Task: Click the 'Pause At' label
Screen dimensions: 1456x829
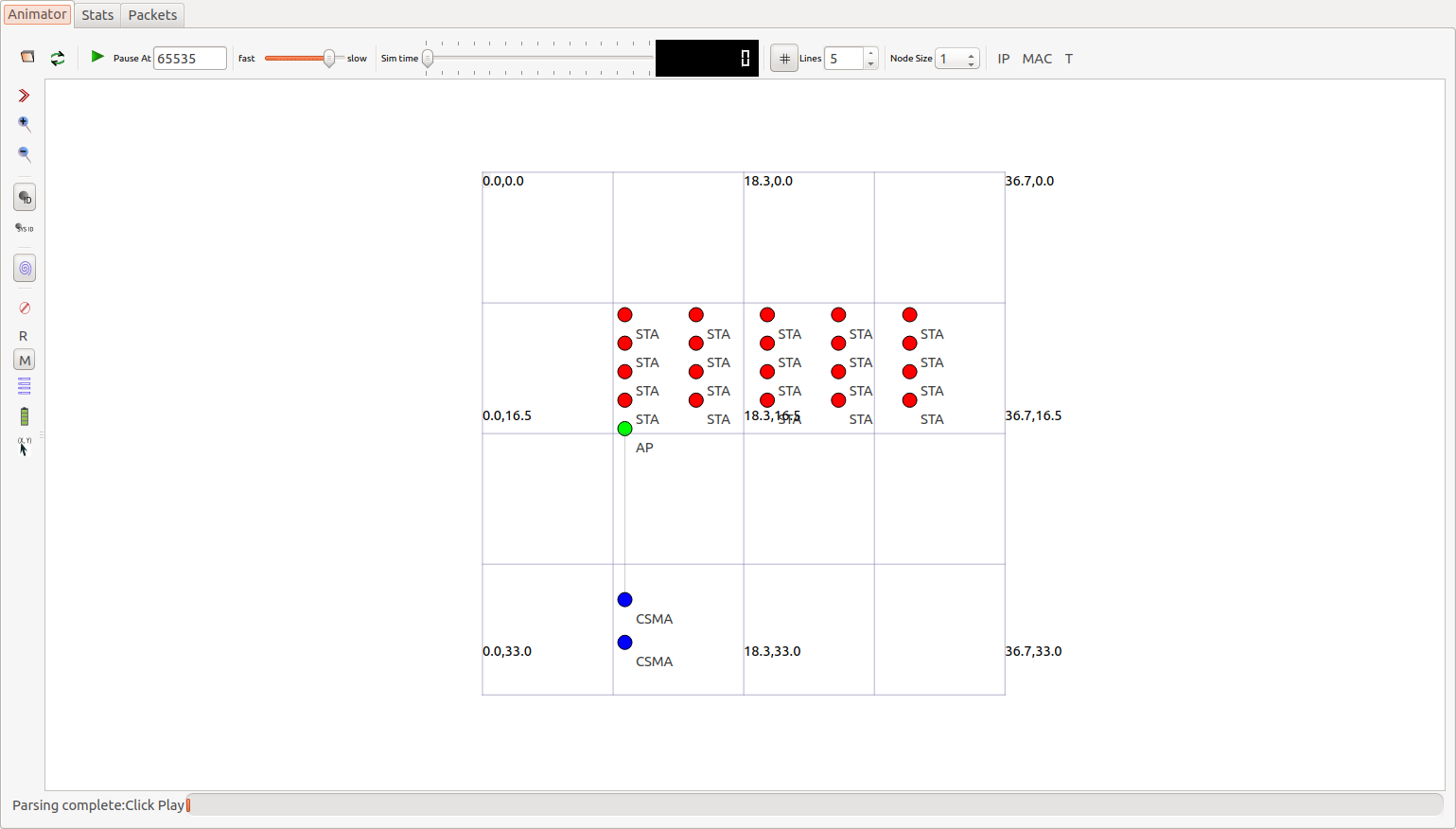Action: pos(132,59)
